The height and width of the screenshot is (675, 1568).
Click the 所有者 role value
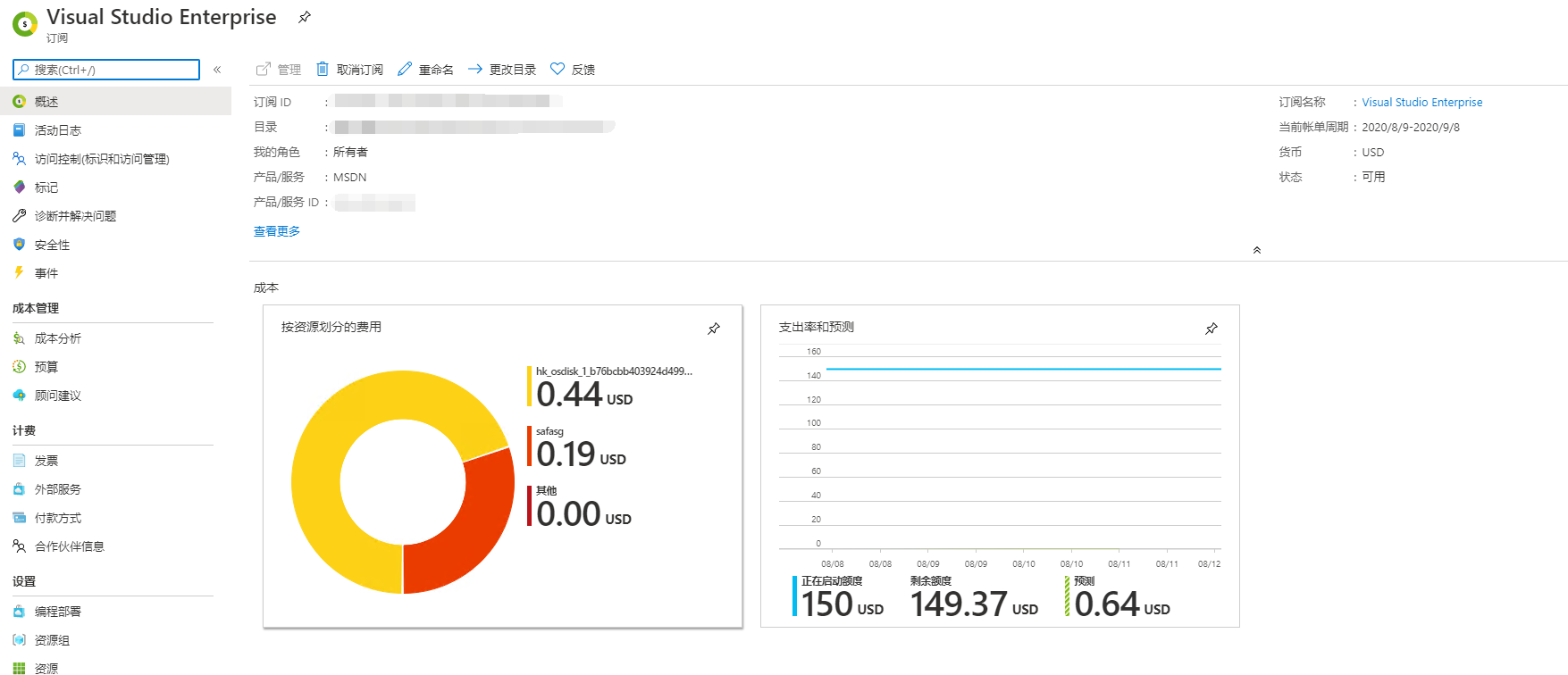[x=350, y=153]
